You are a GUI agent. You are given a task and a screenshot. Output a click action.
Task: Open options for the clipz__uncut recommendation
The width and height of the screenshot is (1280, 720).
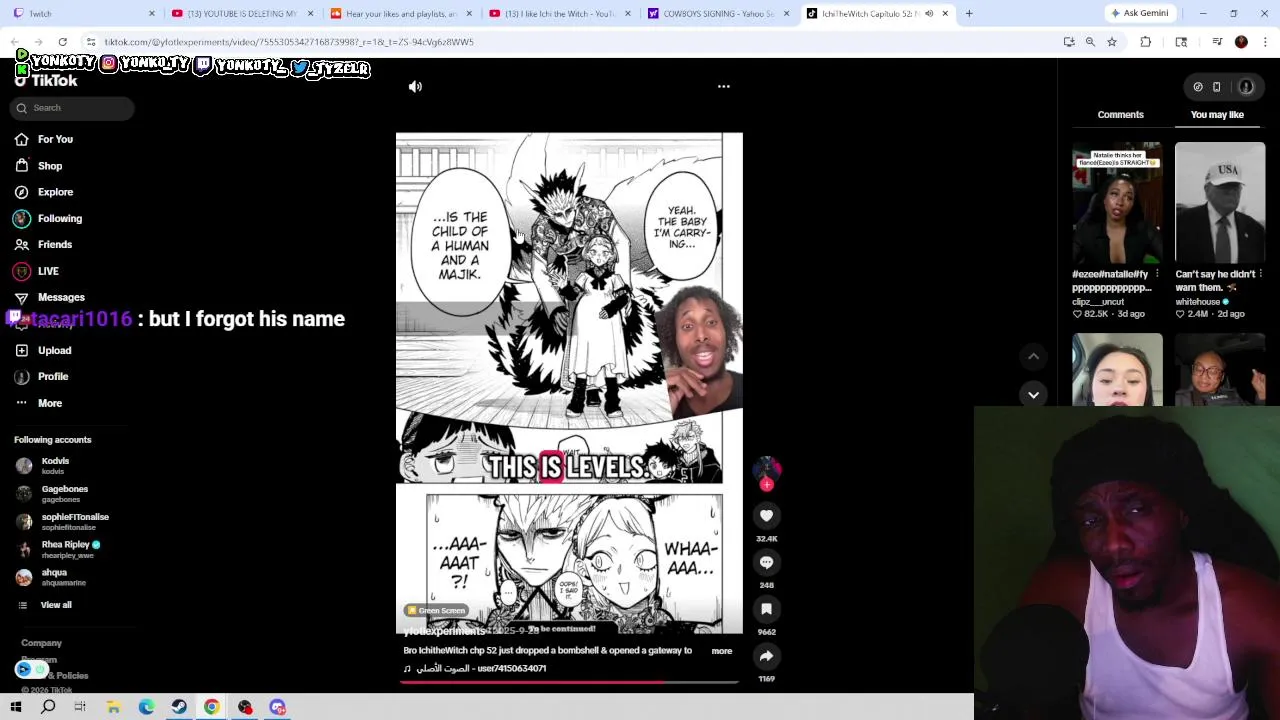pos(1157,274)
